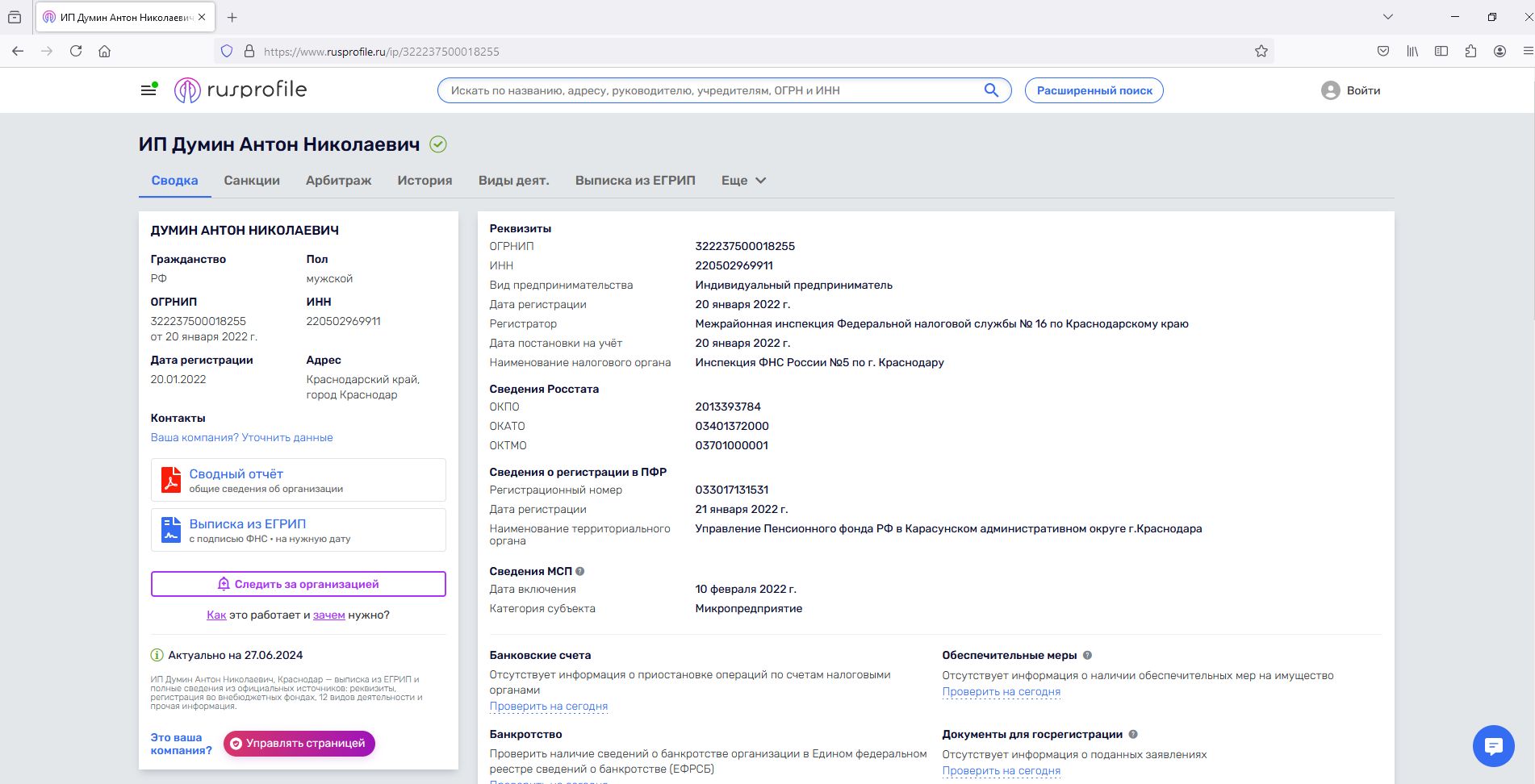Open the Сводный отчёт link
The width and height of the screenshot is (1535, 784).
(x=236, y=474)
